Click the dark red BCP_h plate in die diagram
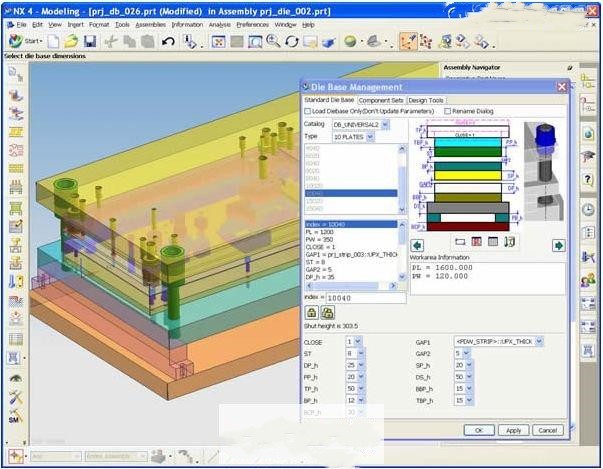This screenshot has height=469, width=603. (x=468, y=227)
